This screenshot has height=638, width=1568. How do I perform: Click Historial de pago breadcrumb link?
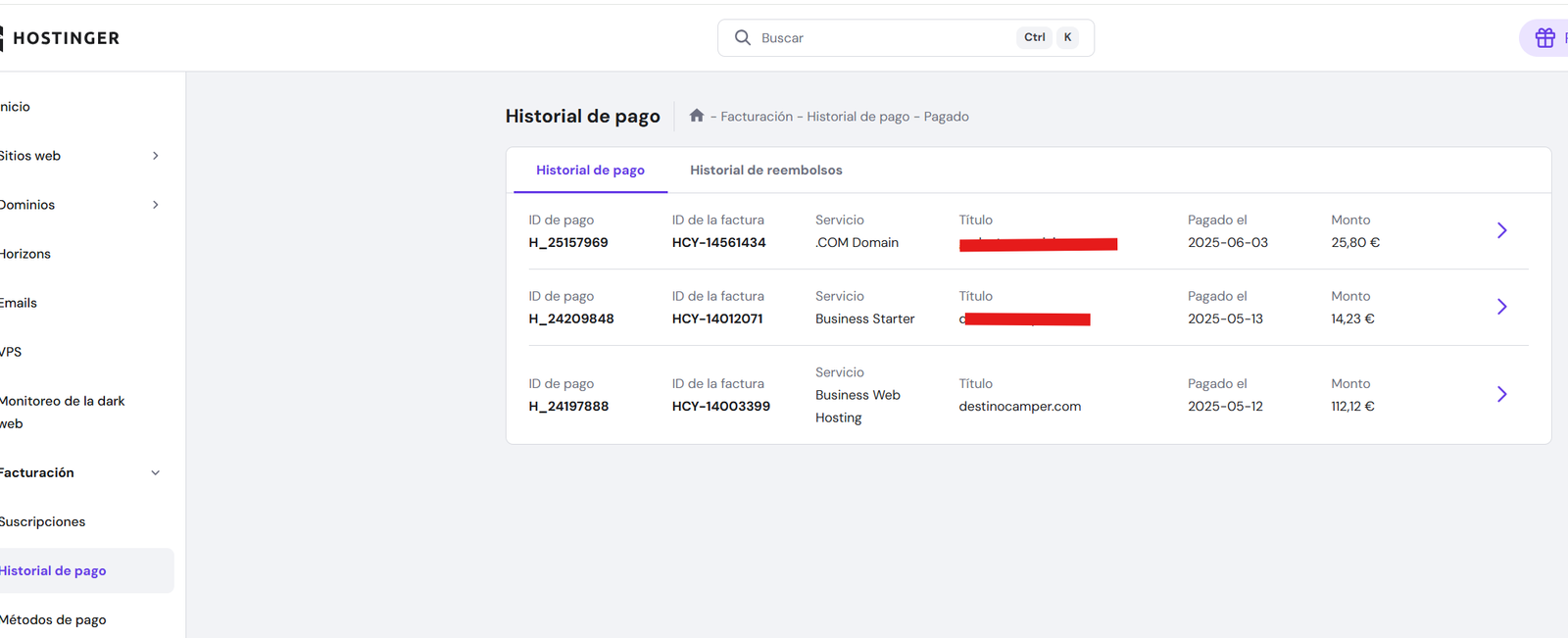(858, 117)
